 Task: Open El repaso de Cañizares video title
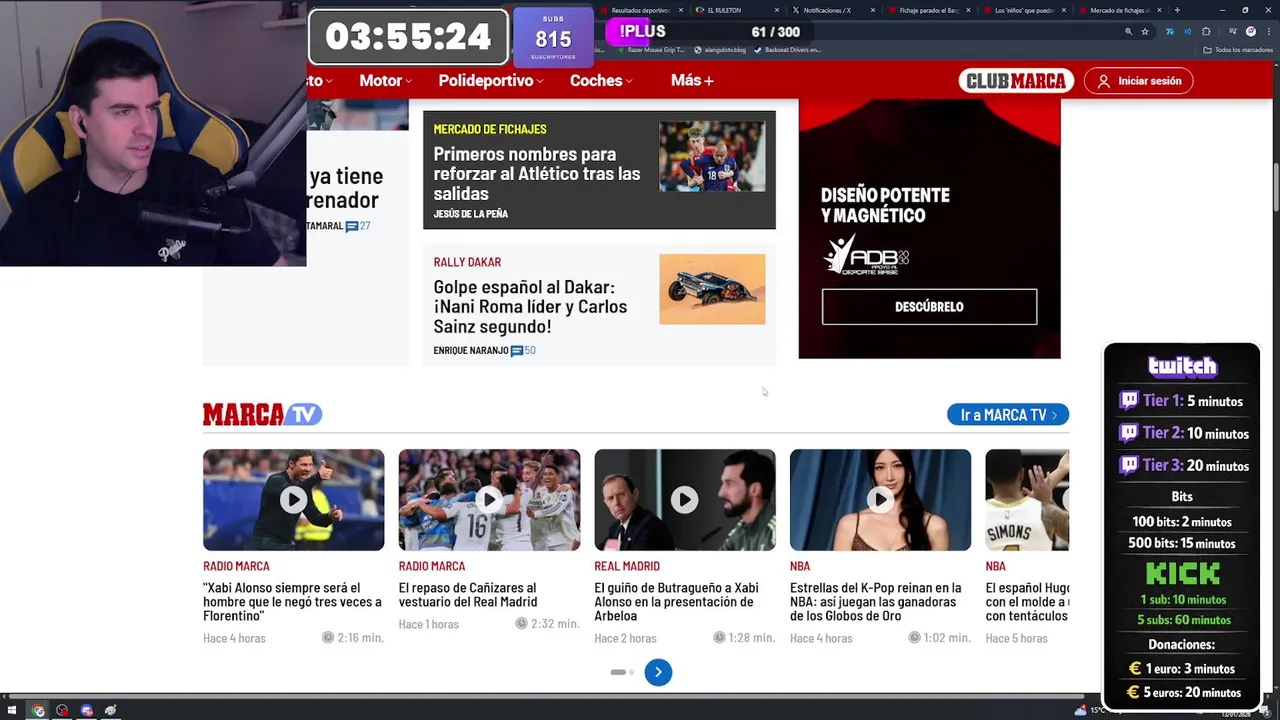468,595
